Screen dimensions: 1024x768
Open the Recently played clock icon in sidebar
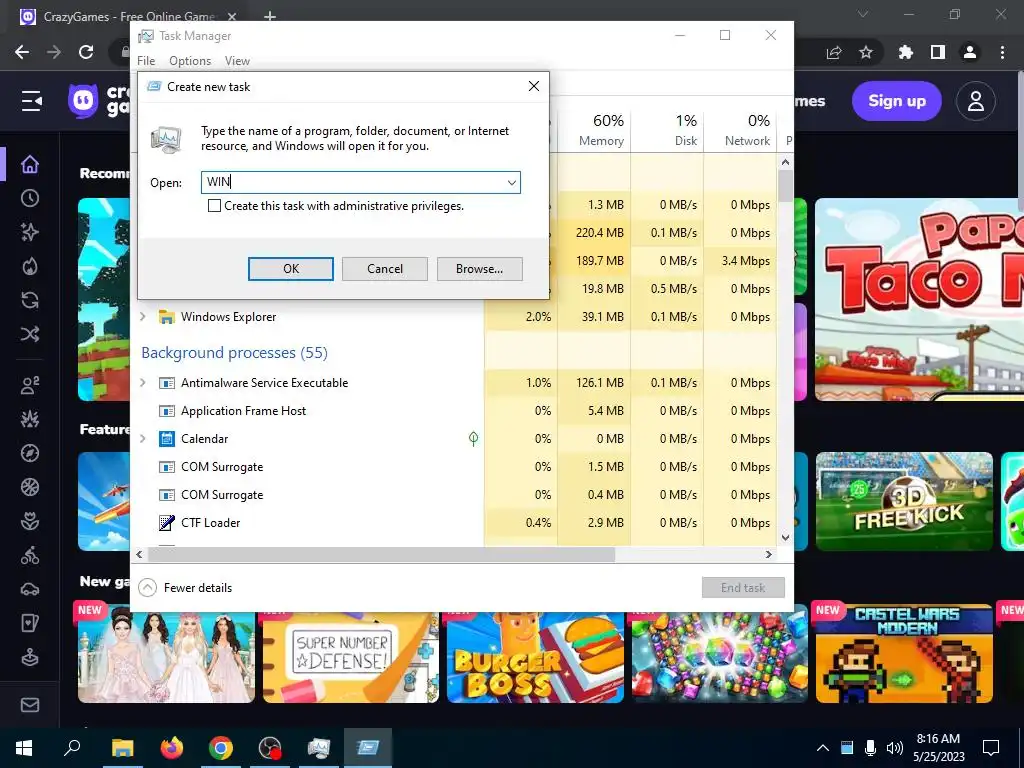click(x=30, y=199)
